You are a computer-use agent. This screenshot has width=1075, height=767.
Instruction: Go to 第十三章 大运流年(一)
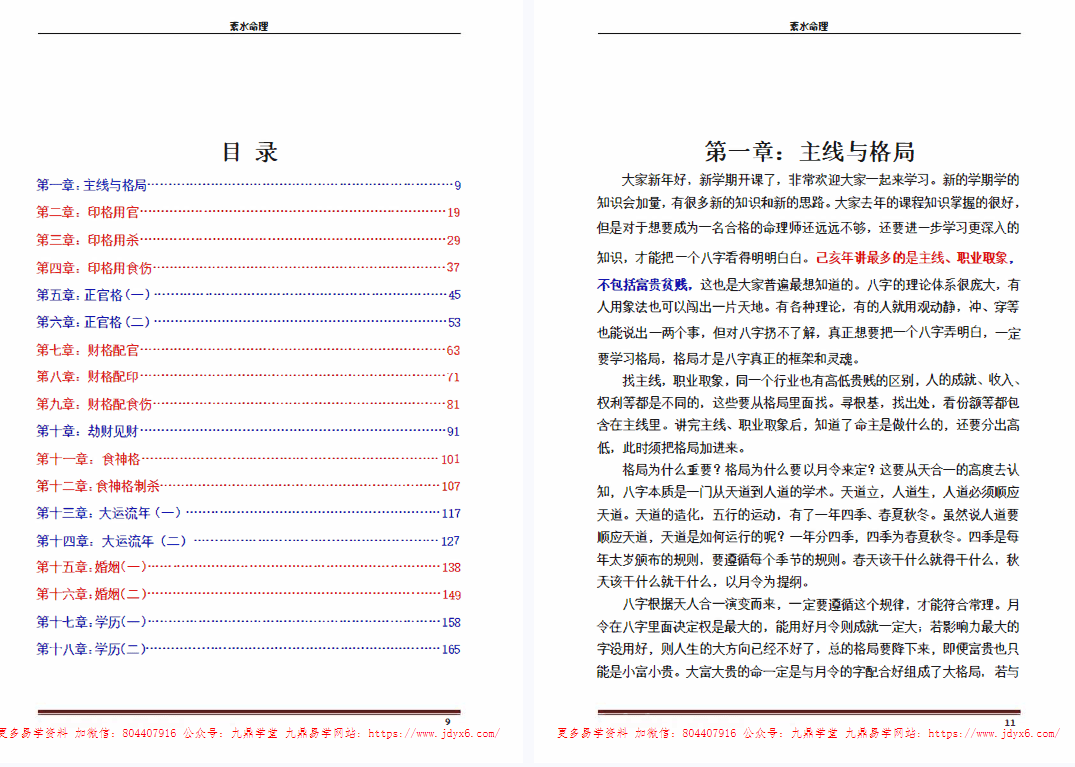[x=109, y=513]
